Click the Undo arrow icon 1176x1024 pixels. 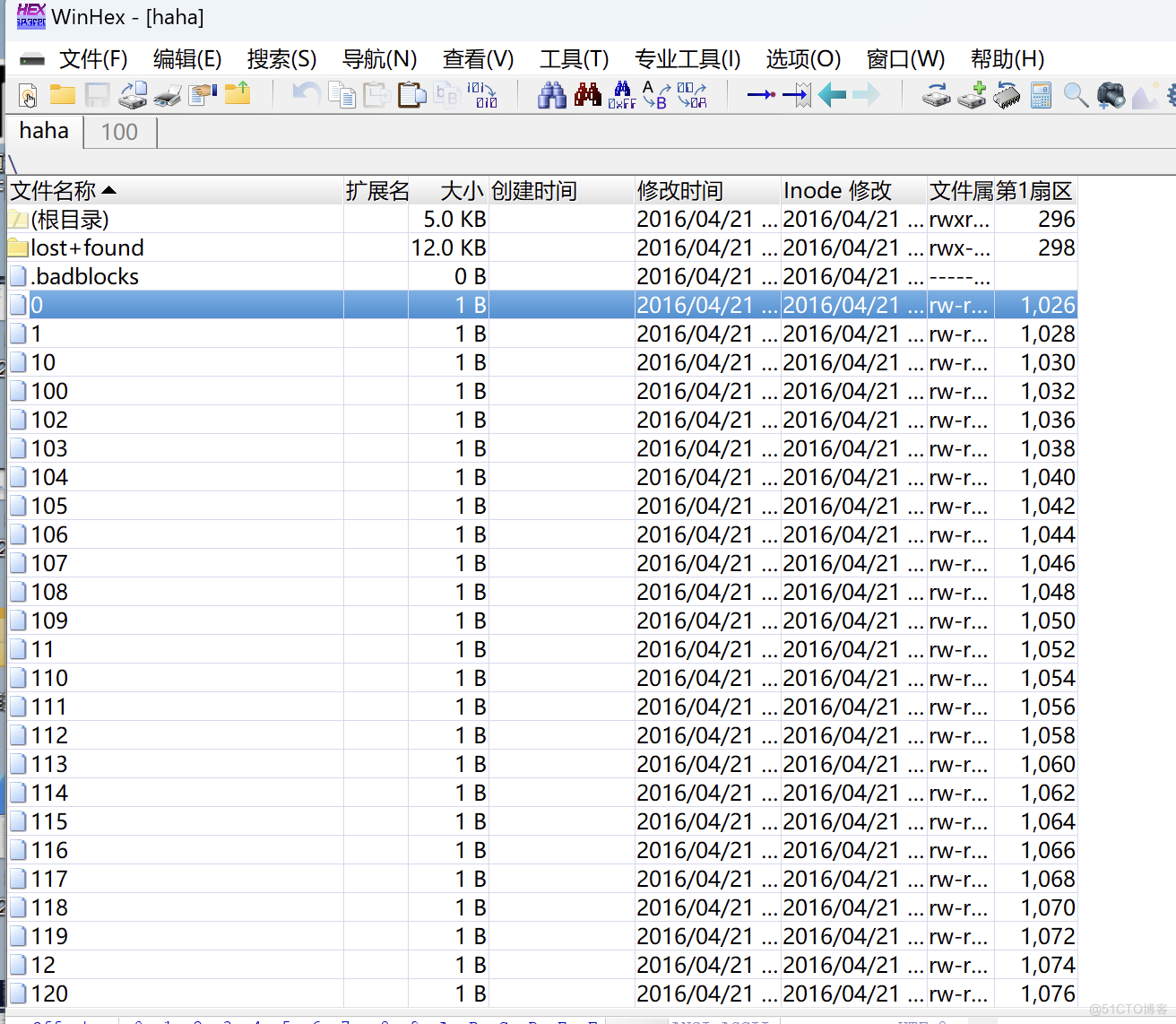coord(307,94)
